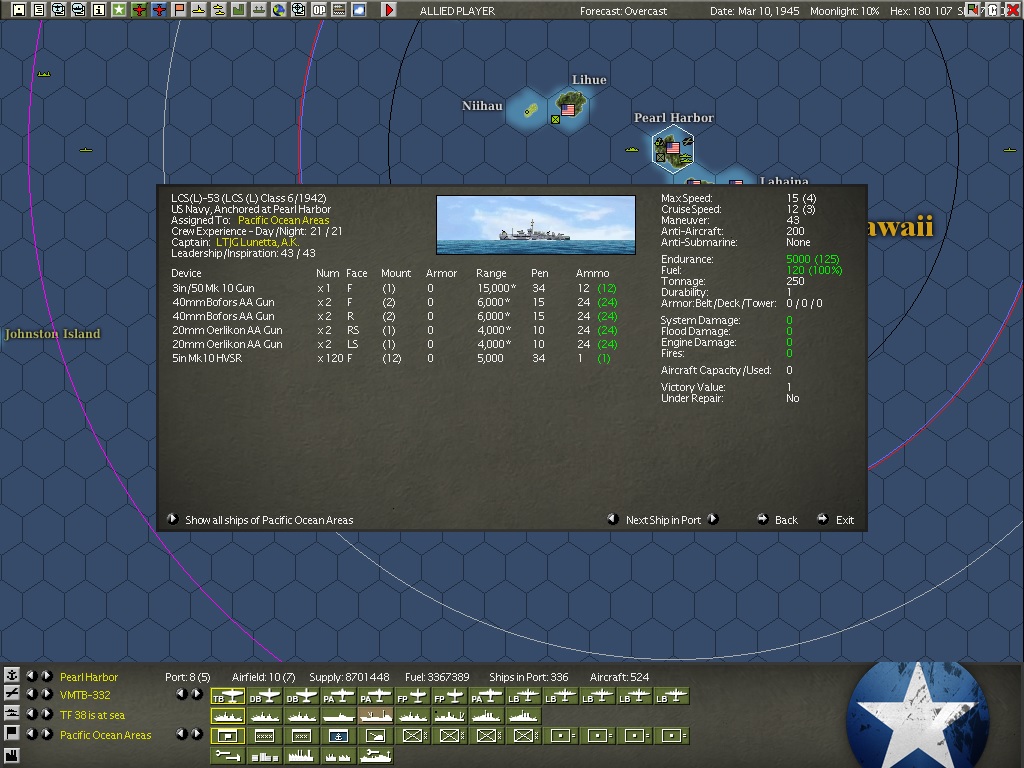
Task: Click the ship-with-crane repair icon
Action: 376,756
